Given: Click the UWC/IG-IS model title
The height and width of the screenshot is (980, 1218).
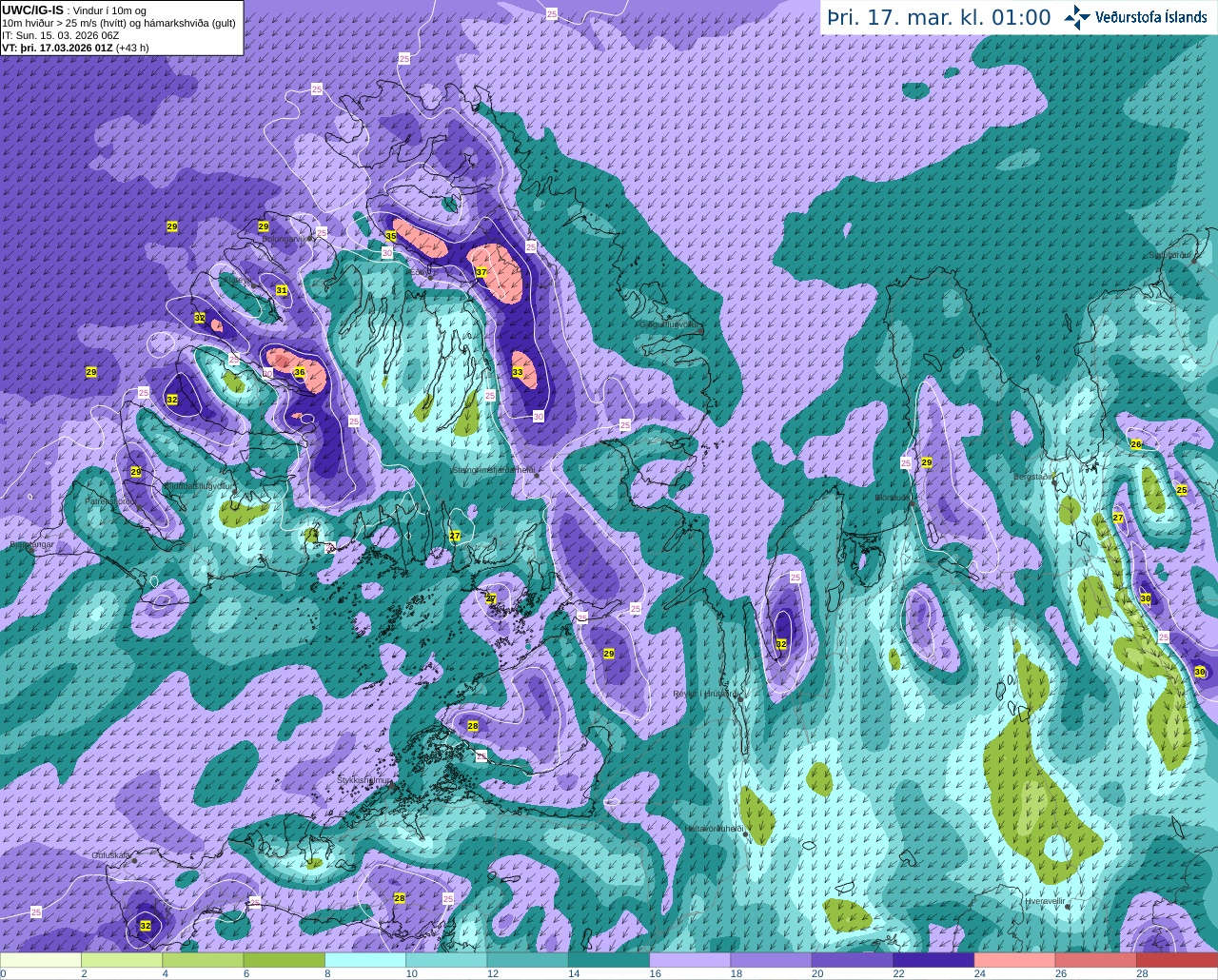Looking at the screenshot, I should click(x=32, y=10).
